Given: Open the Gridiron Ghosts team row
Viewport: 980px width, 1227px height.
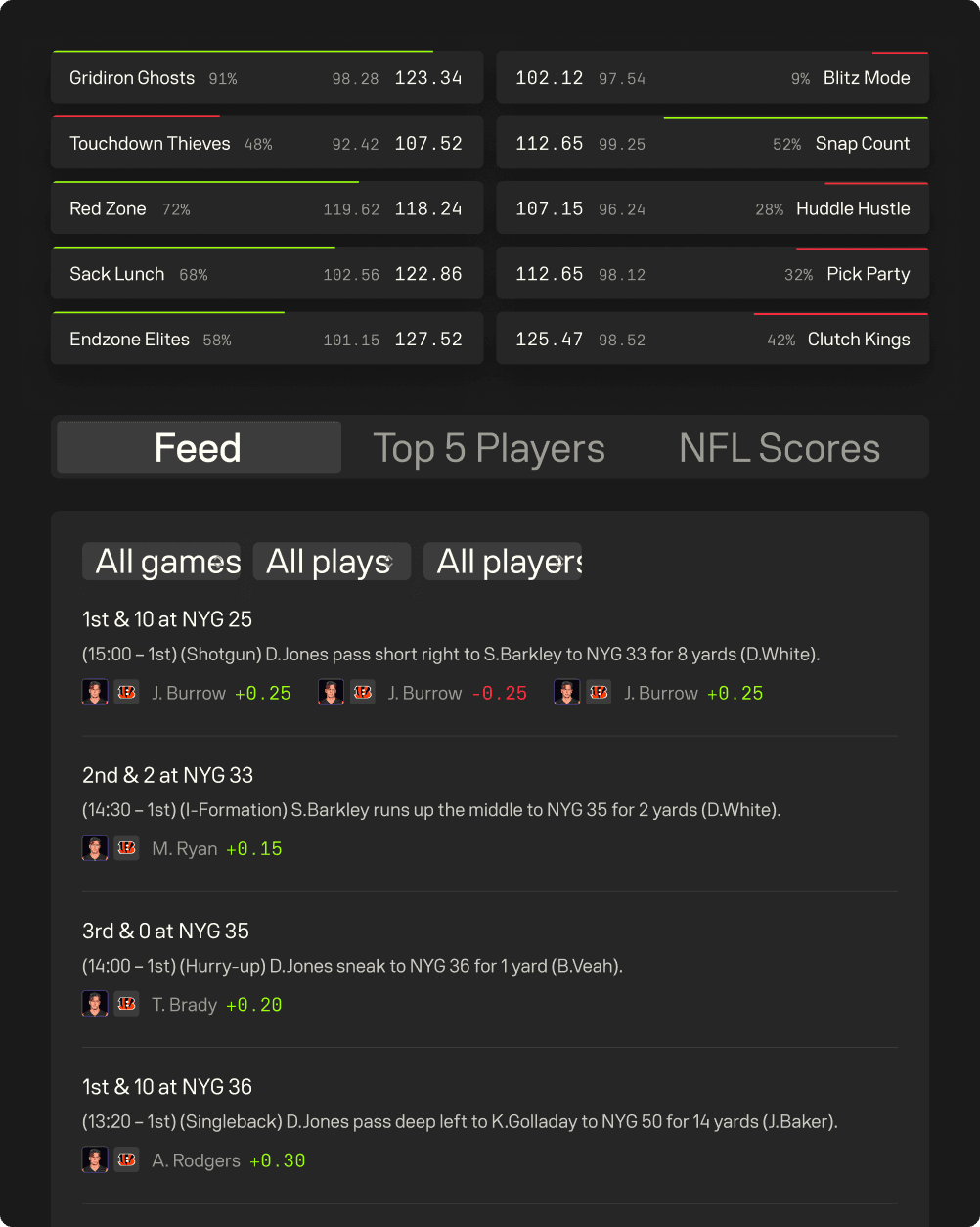Looking at the screenshot, I should (266, 78).
